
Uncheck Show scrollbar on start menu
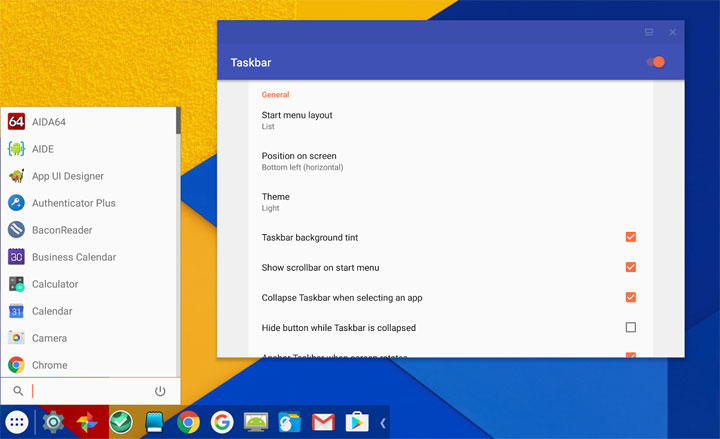point(631,267)
